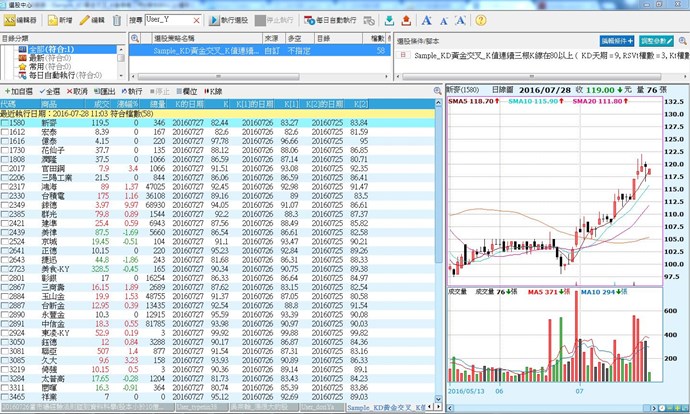Click the 編輯 (edit) pencil icon
Image resolution: width=690 pixels, height=414 pixels.
91,20
